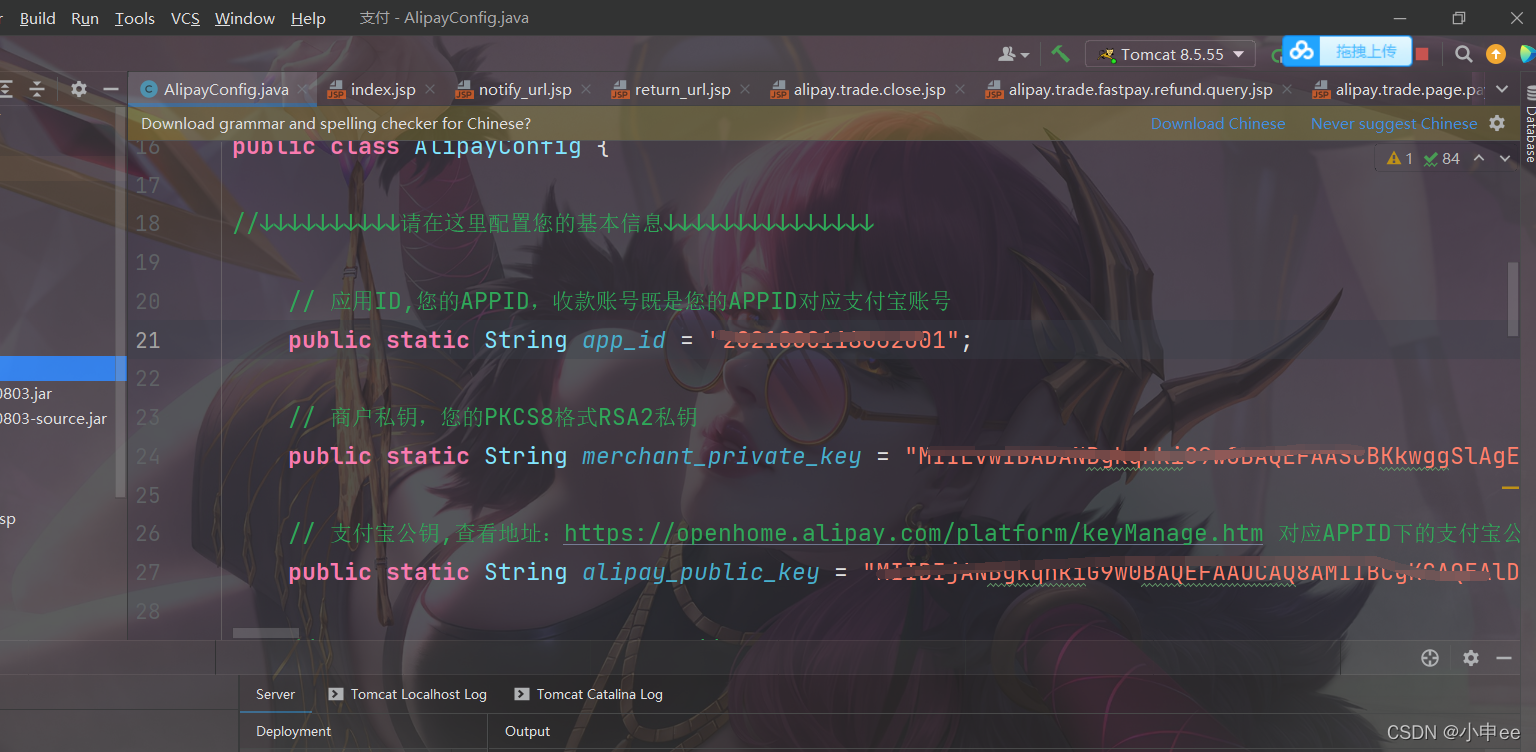The image size is (1536, 752).
Task: Click the Build Project hammer icon
Action: point(1060,54)
